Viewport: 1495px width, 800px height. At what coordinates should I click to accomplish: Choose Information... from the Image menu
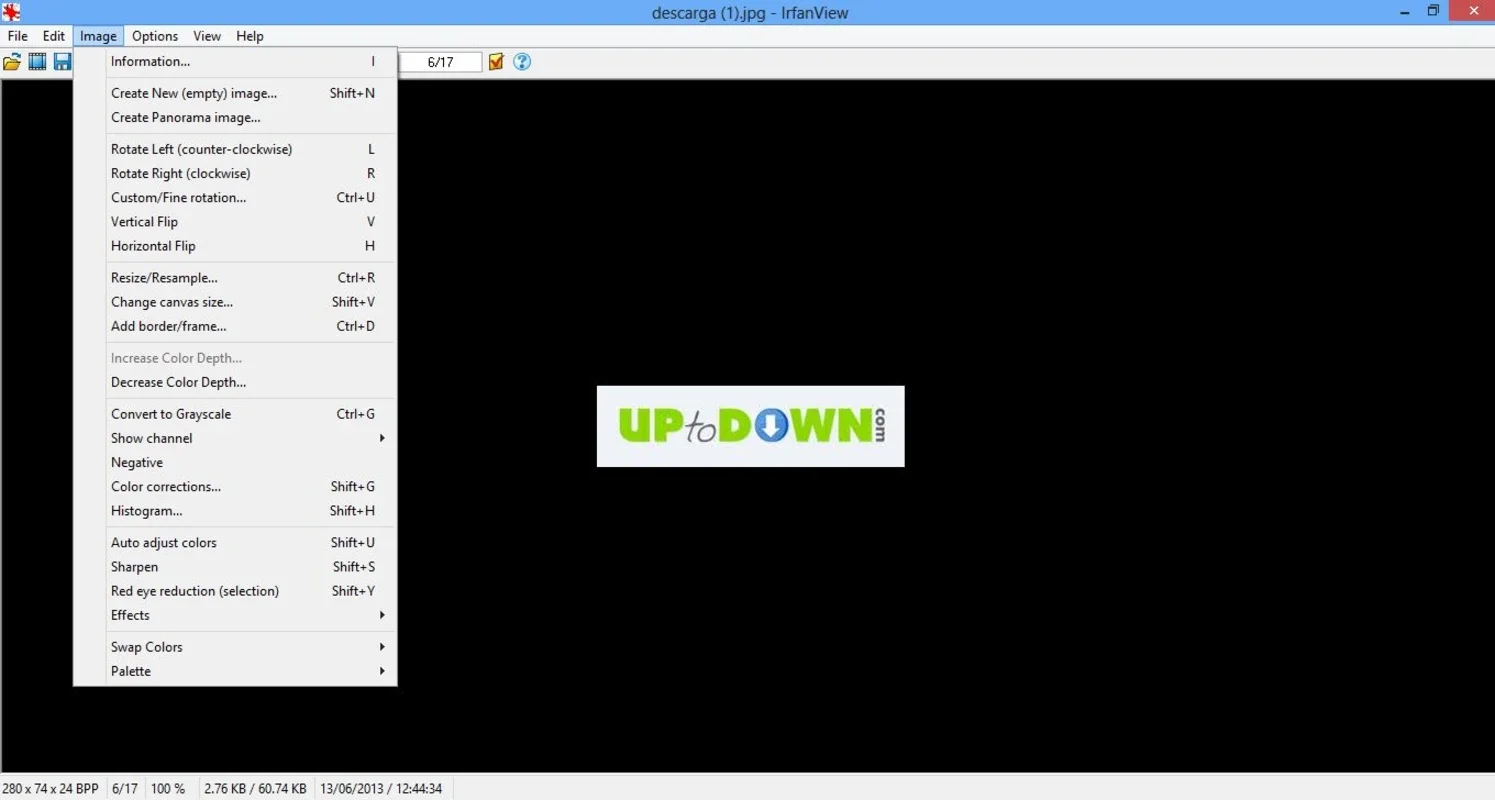[235, 61]
